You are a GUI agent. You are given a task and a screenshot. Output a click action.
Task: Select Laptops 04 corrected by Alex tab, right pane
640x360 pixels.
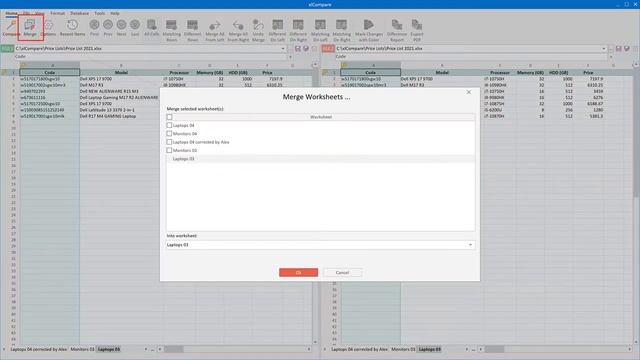pos(359,349)
